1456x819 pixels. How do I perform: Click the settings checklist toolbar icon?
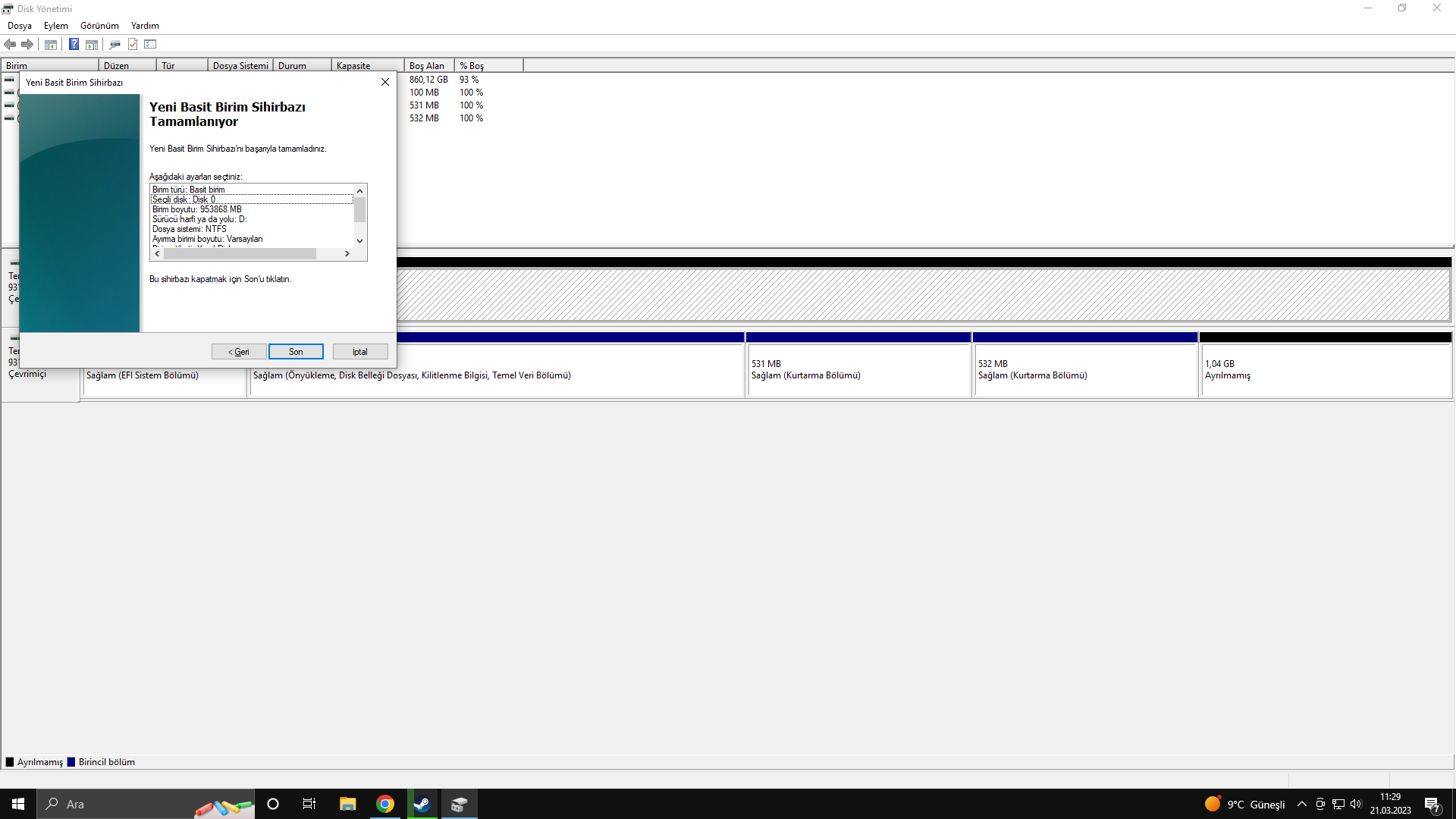150,44
